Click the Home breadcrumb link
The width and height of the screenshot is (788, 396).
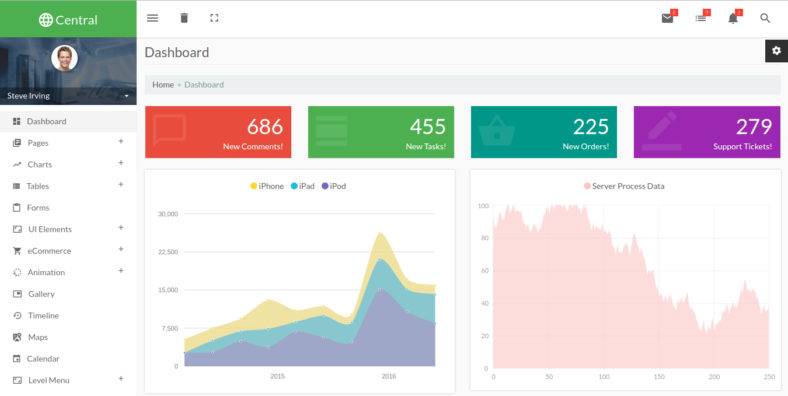(163, 85)
